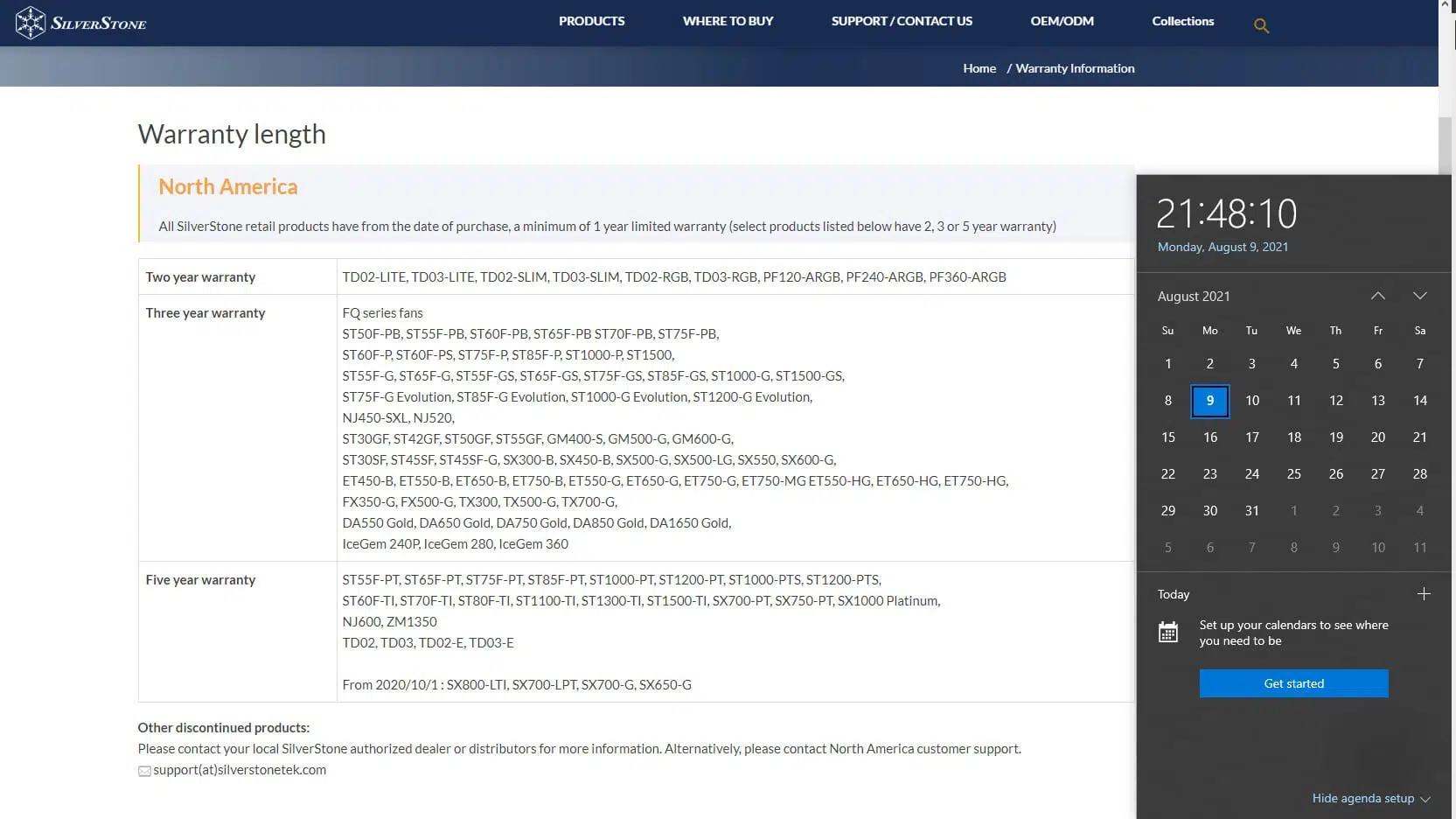1456x819 pixels.
Task: Go to next month with down chevron
Action: [1420, 296]
